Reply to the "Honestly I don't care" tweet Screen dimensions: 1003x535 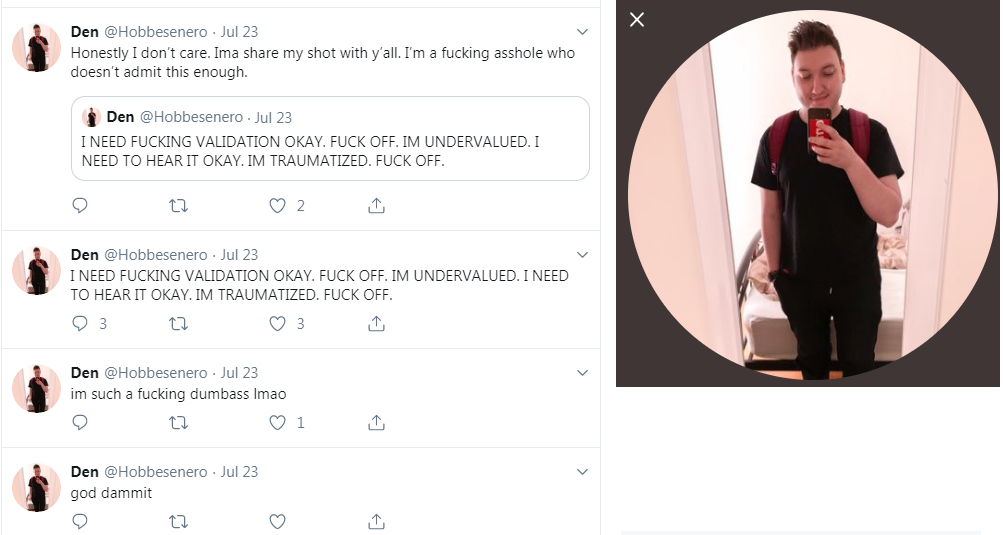(x=80, y=205)
